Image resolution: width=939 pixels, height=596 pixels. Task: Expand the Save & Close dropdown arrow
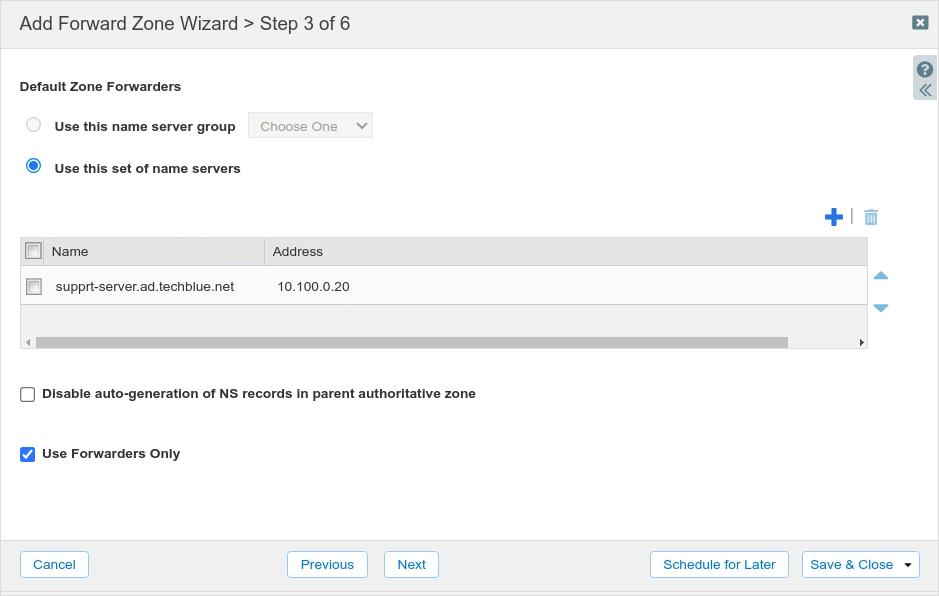[x=908, y=565]
